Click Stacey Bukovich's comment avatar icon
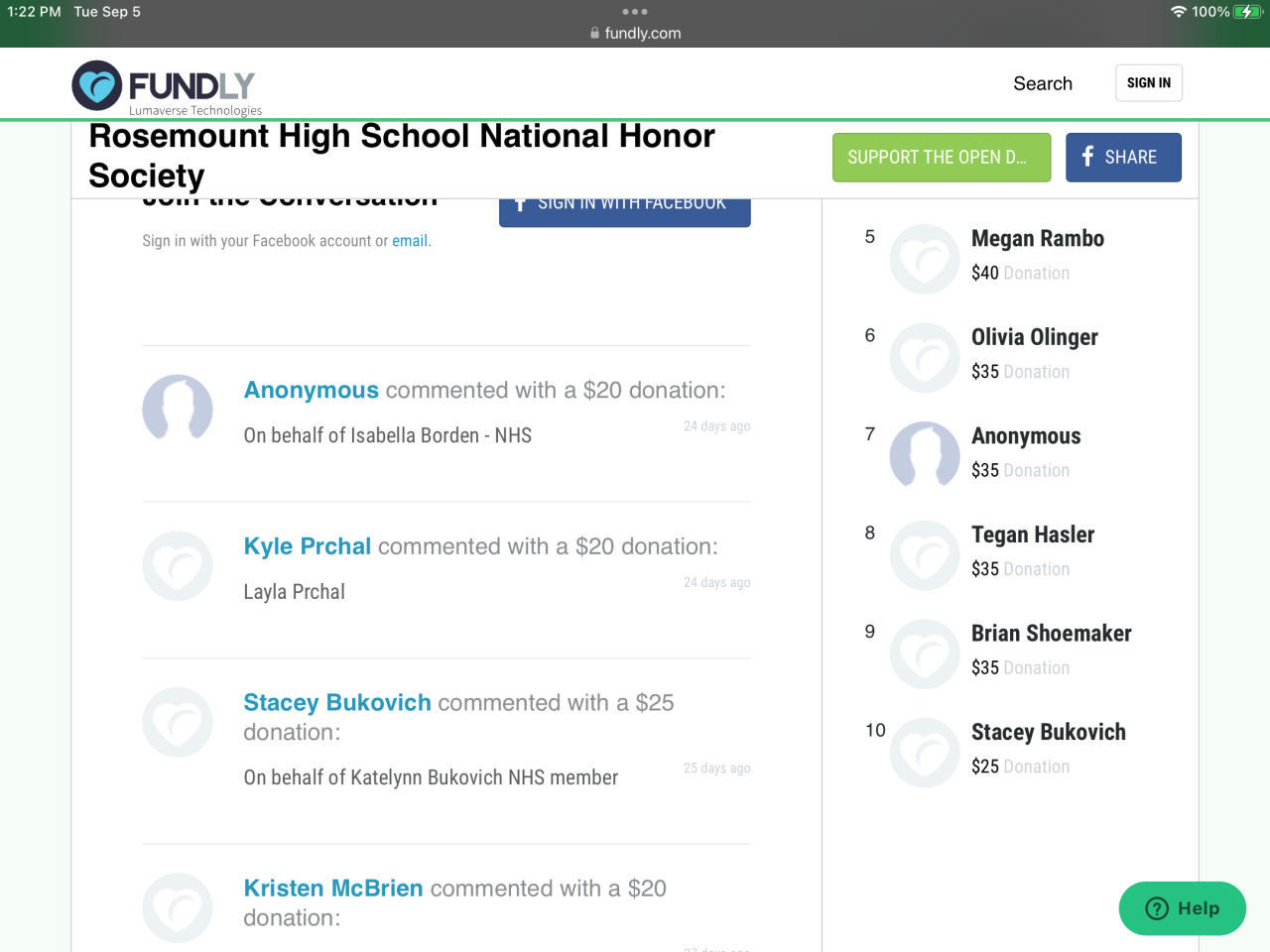The width and height of the screenshot is (1270, 952). coord(178,722)
